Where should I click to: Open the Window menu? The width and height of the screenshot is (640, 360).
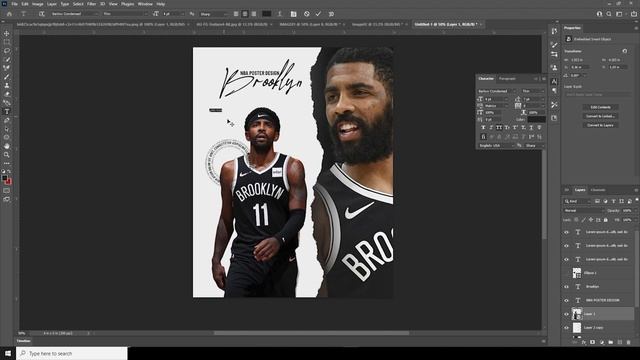click(x=145, y=4)
